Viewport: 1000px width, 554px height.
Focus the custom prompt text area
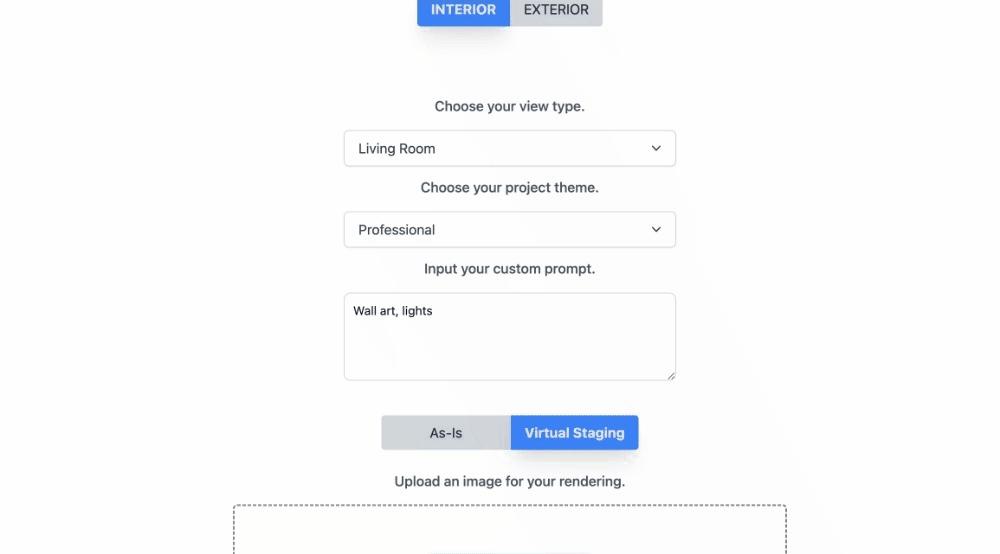coord(509,345)
